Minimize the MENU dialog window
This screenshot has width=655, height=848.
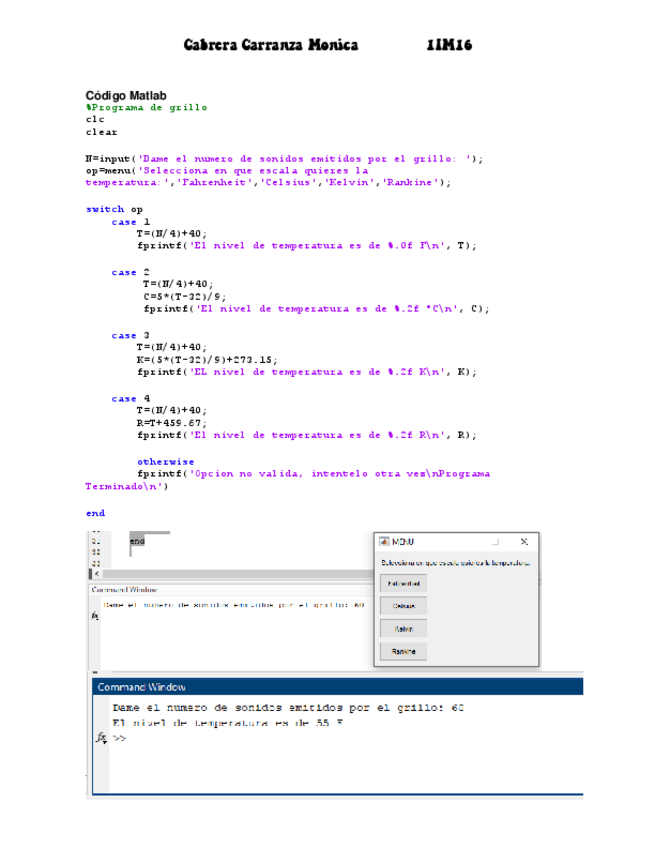pyautogui.click(x=493, y=541)
